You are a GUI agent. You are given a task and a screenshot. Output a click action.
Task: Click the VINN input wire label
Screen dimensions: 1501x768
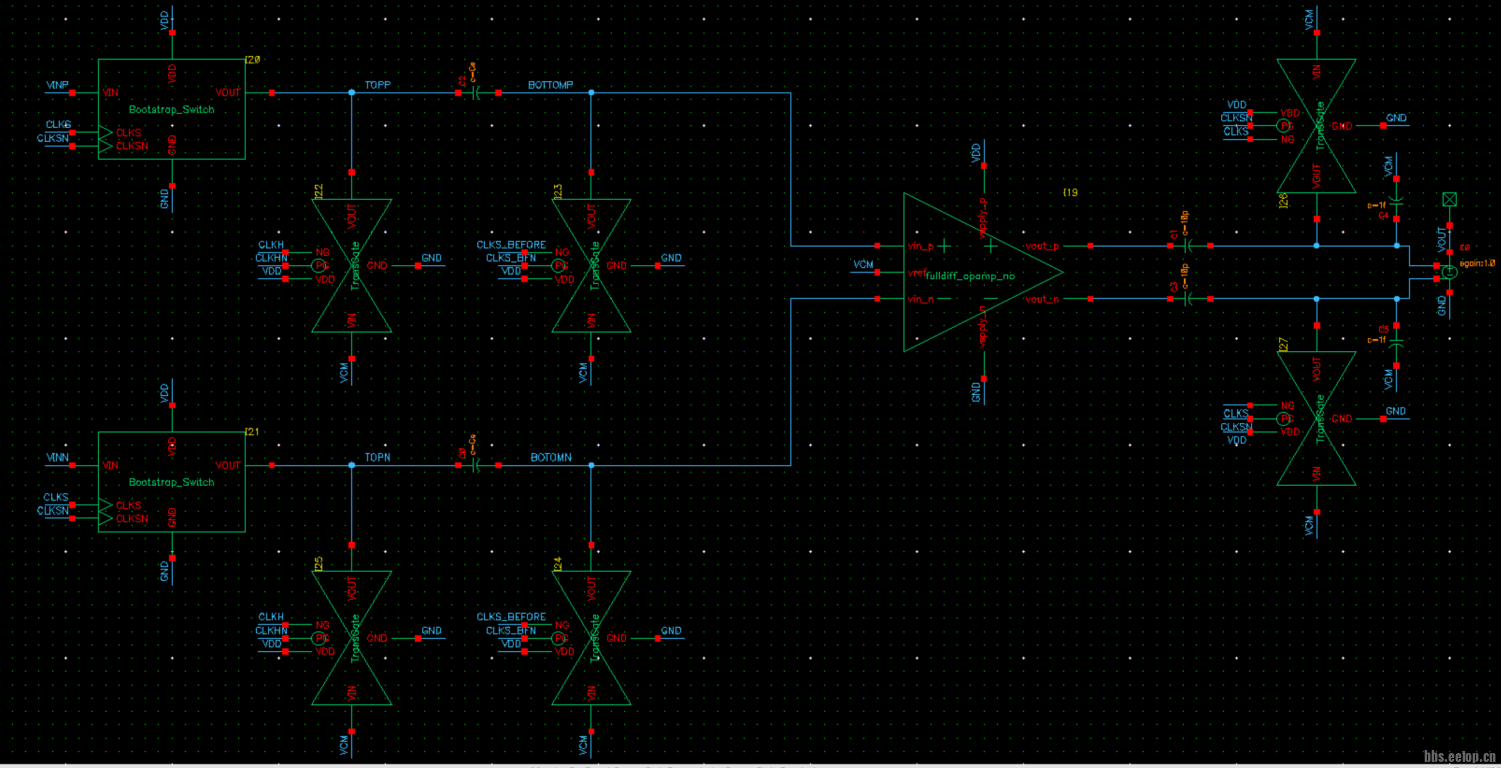tap(57, 458)
